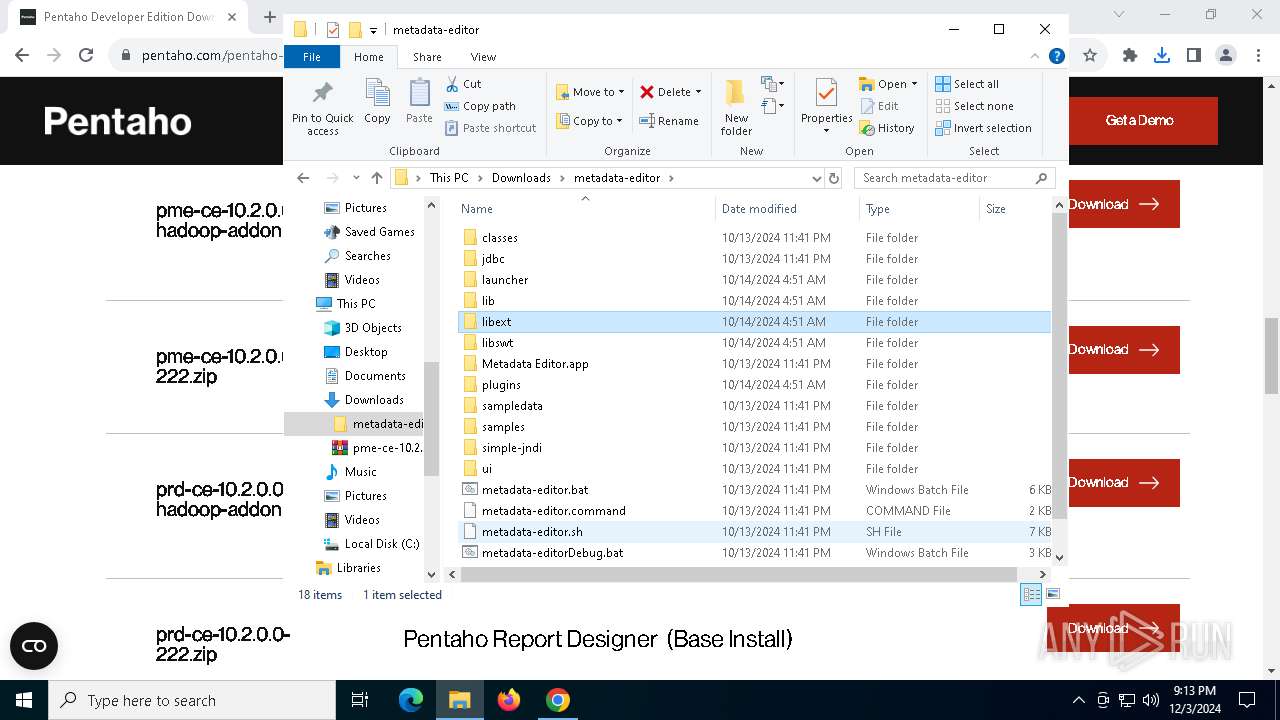
Task: Expand the Properties dropdown arrow
Action: tap(826, 131)
